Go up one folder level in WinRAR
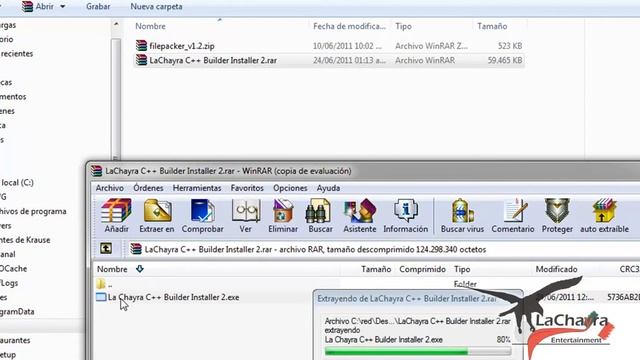This screenshot has height=360, width=640. tap(106, 248)
